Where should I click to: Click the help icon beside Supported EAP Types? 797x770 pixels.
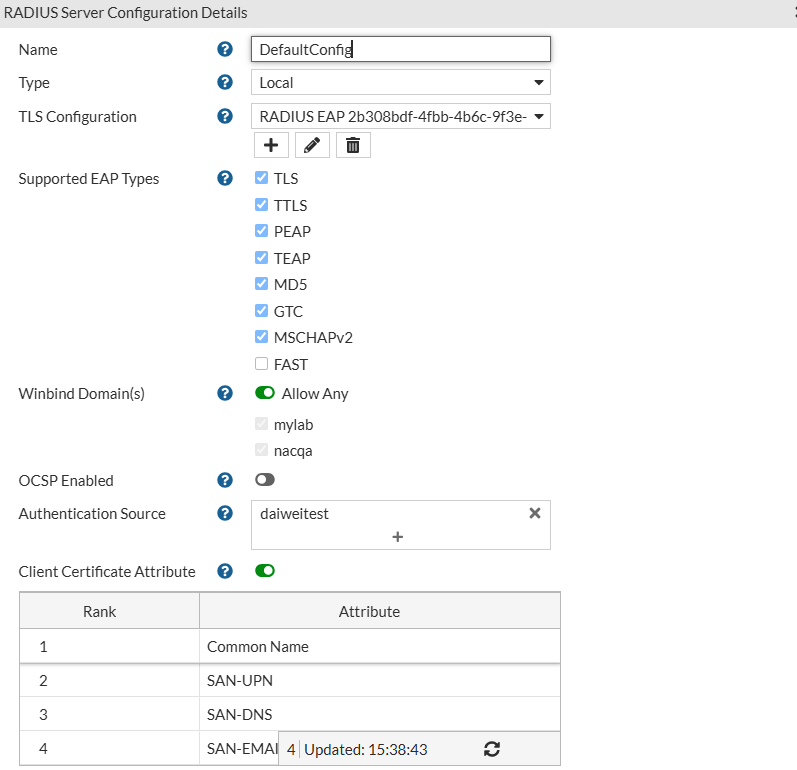[225, 179]
